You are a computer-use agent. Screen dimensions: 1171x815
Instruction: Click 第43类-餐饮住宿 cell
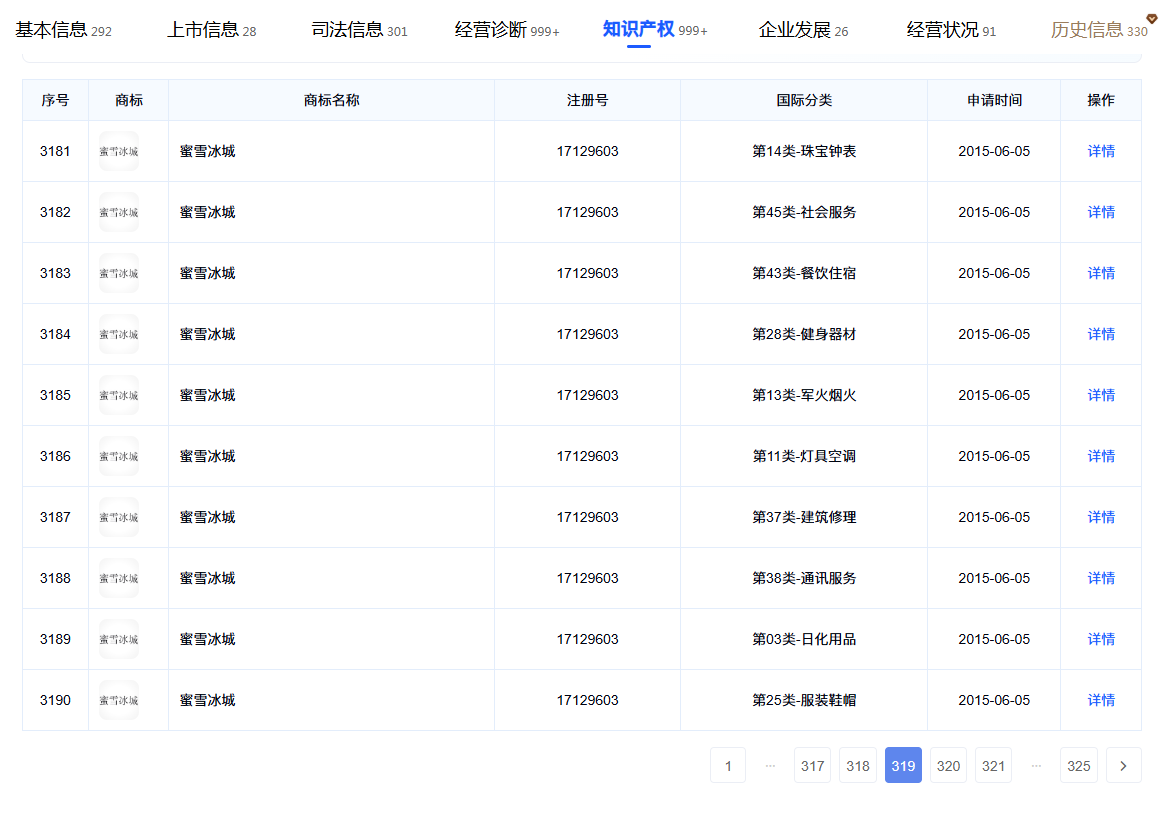[x=804, y=273]
